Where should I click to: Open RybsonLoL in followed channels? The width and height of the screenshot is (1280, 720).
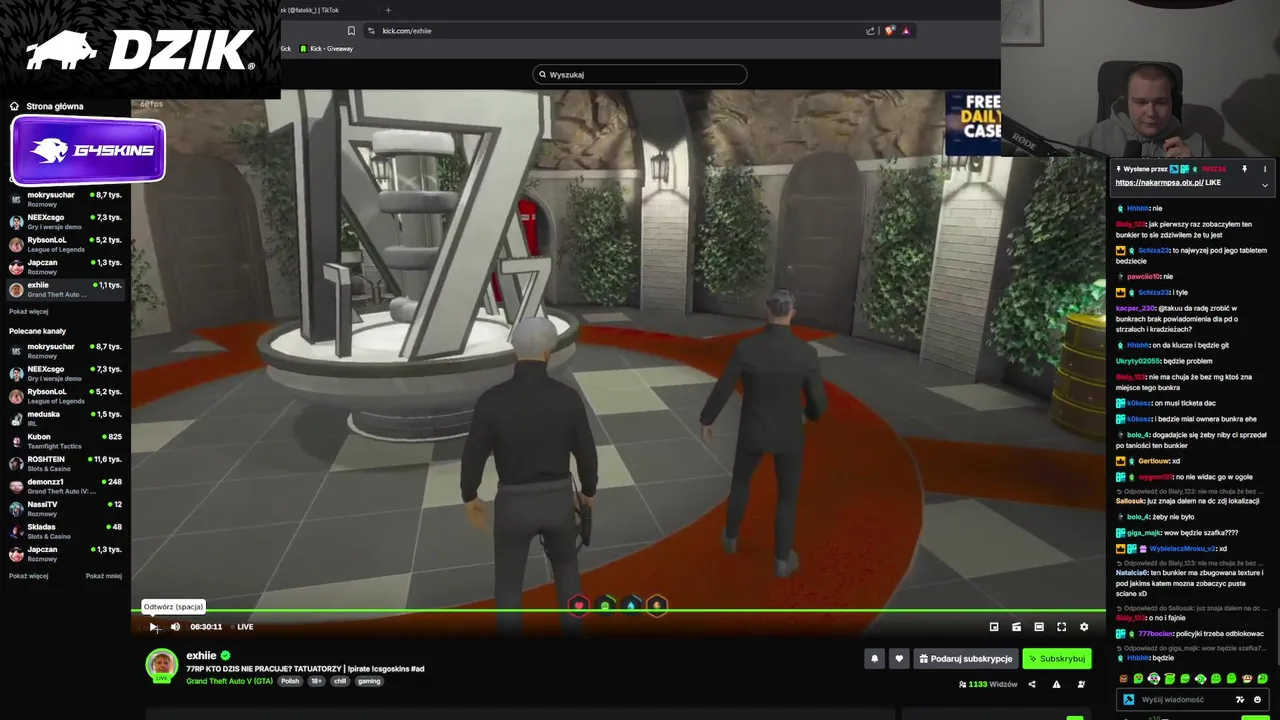point(65,244)
